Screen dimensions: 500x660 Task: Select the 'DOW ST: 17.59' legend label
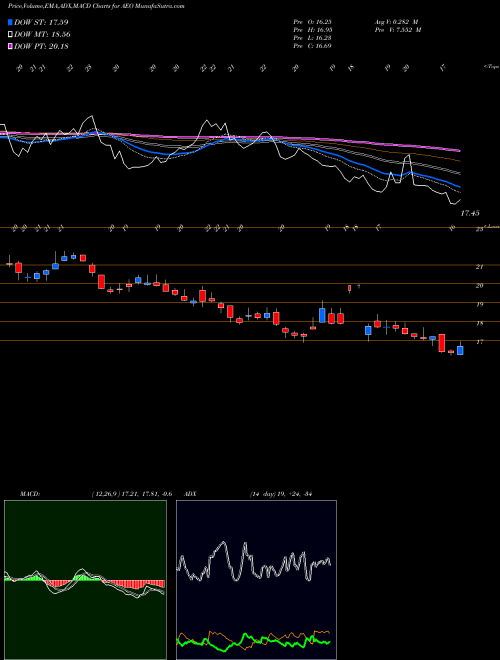click(41, 22)
